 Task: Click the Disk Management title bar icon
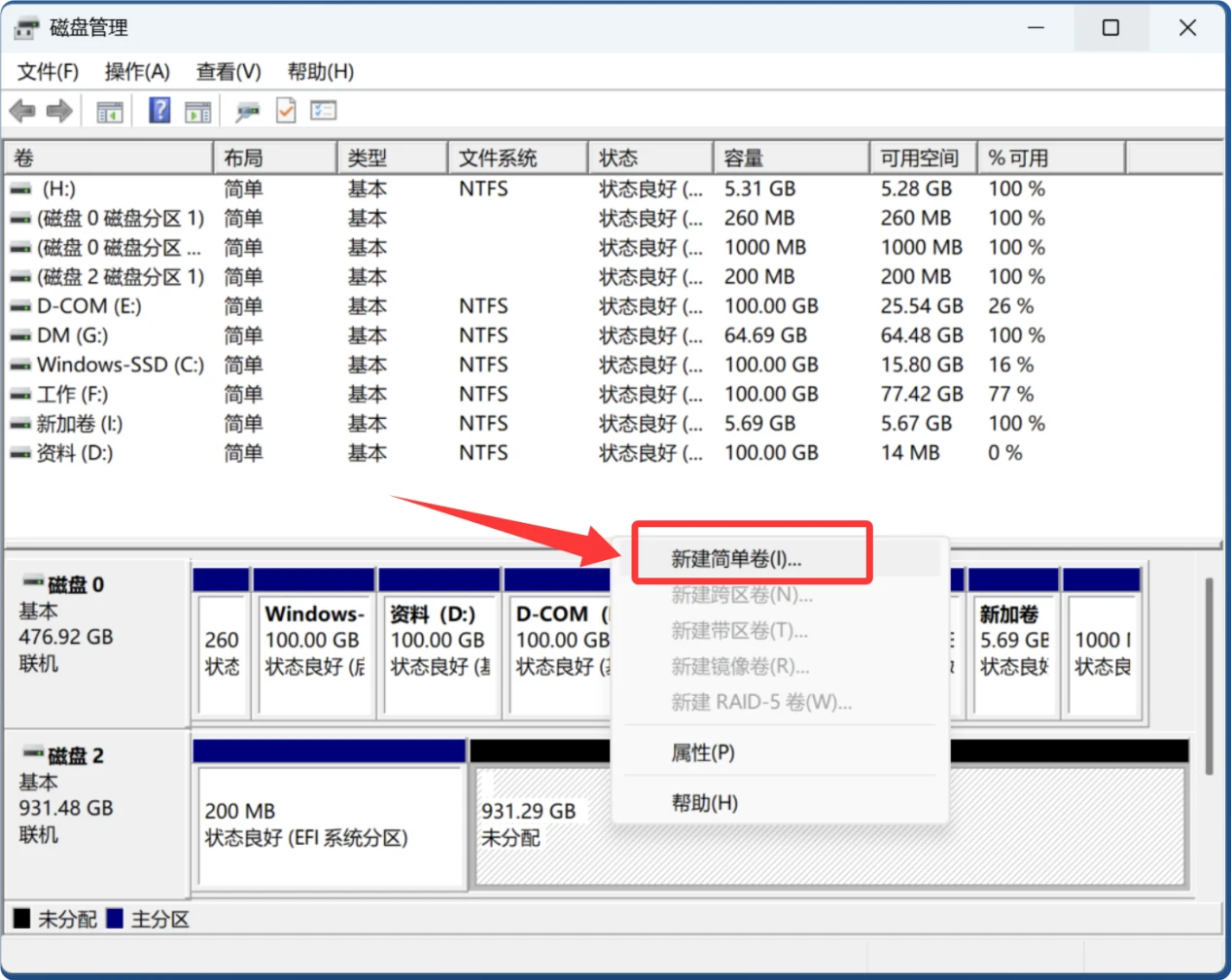[27, 28]
